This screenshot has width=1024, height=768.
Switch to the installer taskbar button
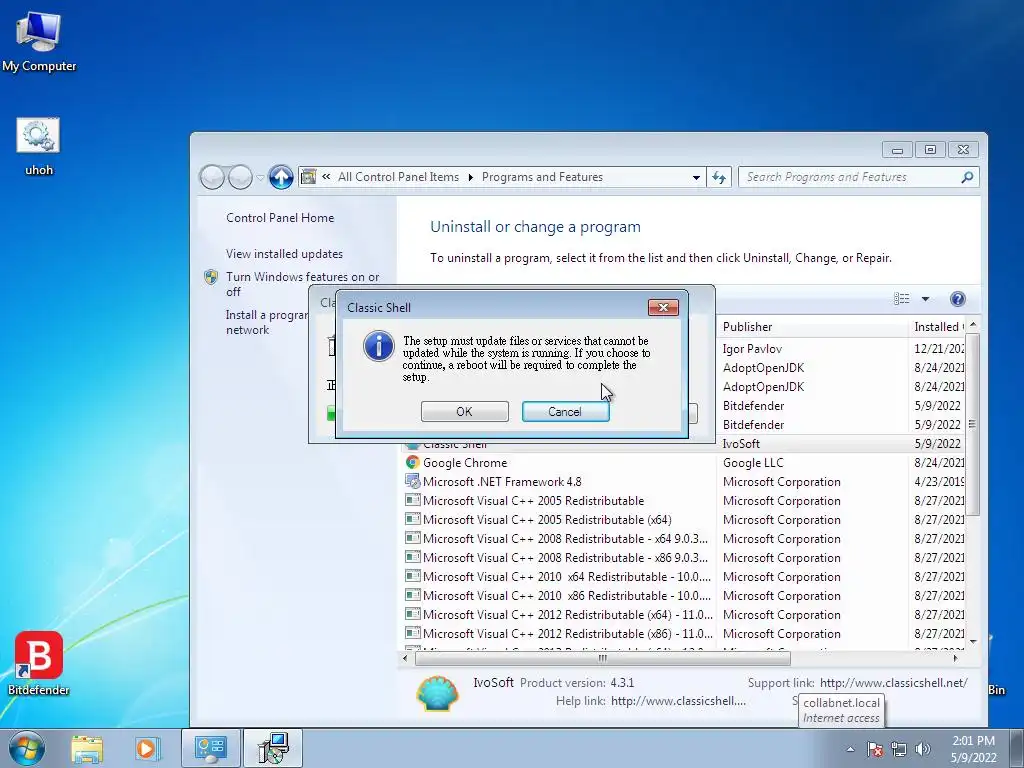click(273, 749)
